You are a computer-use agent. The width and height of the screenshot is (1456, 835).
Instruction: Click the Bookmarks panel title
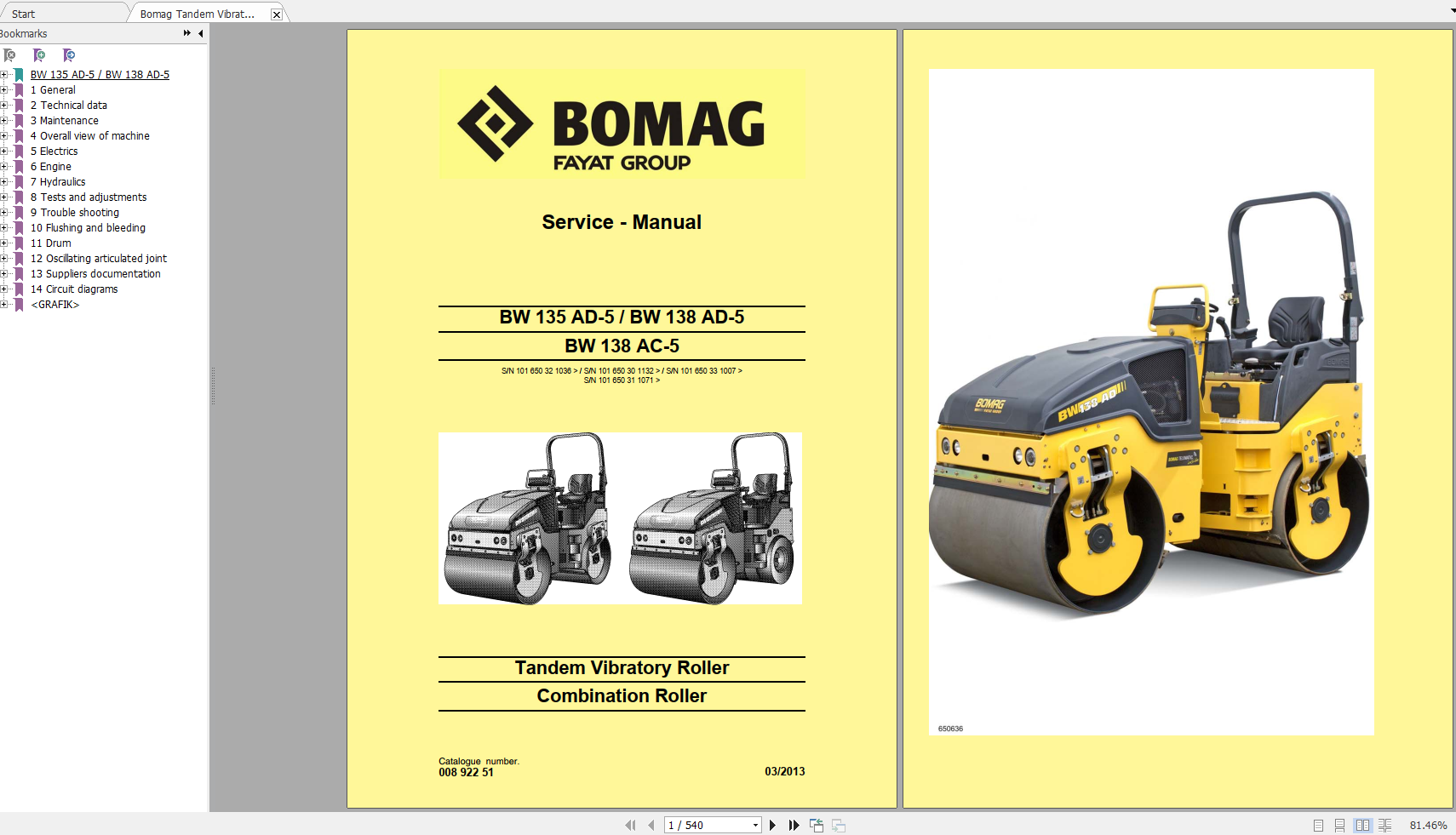pyautogui.click(x=24, y=34)
